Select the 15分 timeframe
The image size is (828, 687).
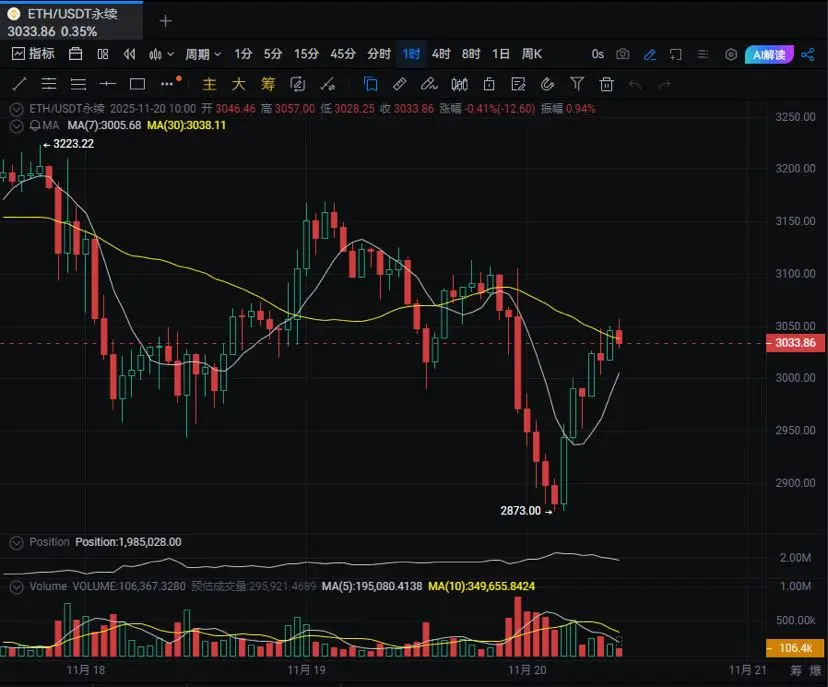pyautogui.click(x=306, y=54)
